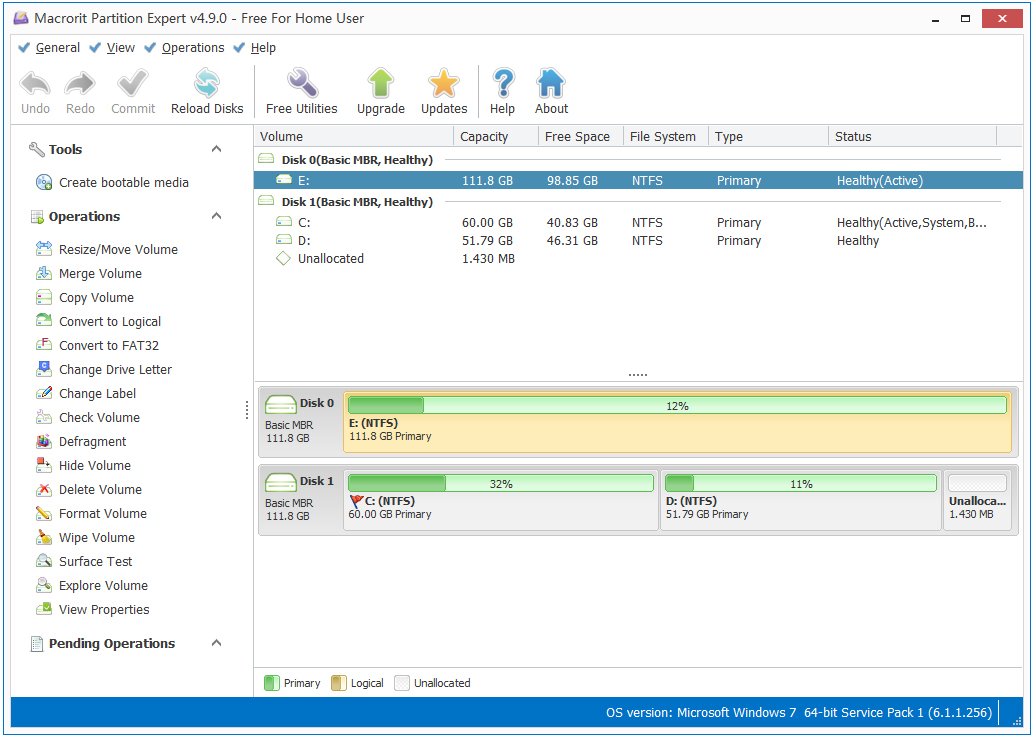Image resolution: width=1033 pixels, height=737 pixels.
Task: Click the Wipe Volume broom icon
Action: 43,537
